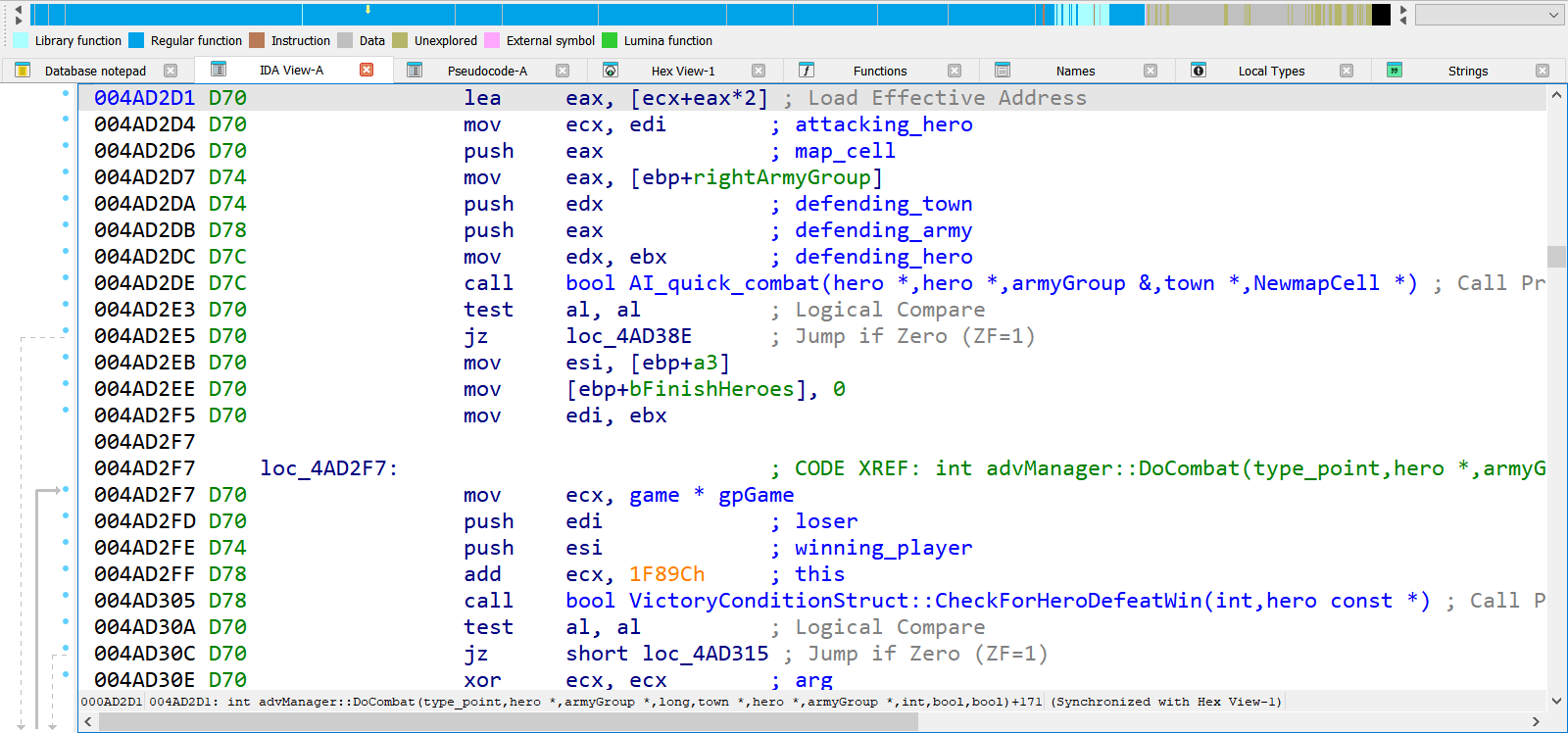Click the IDA View-A tab icon
This screenshot has height=733, width=1568.
219,69
